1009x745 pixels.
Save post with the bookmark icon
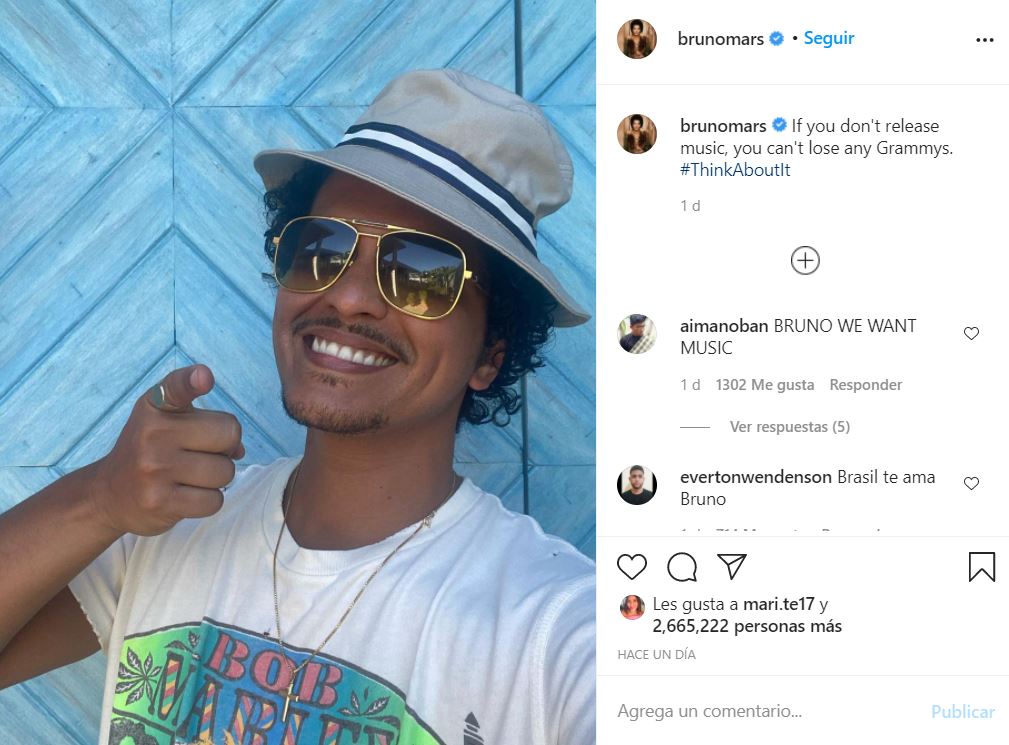tap(981, 567)
